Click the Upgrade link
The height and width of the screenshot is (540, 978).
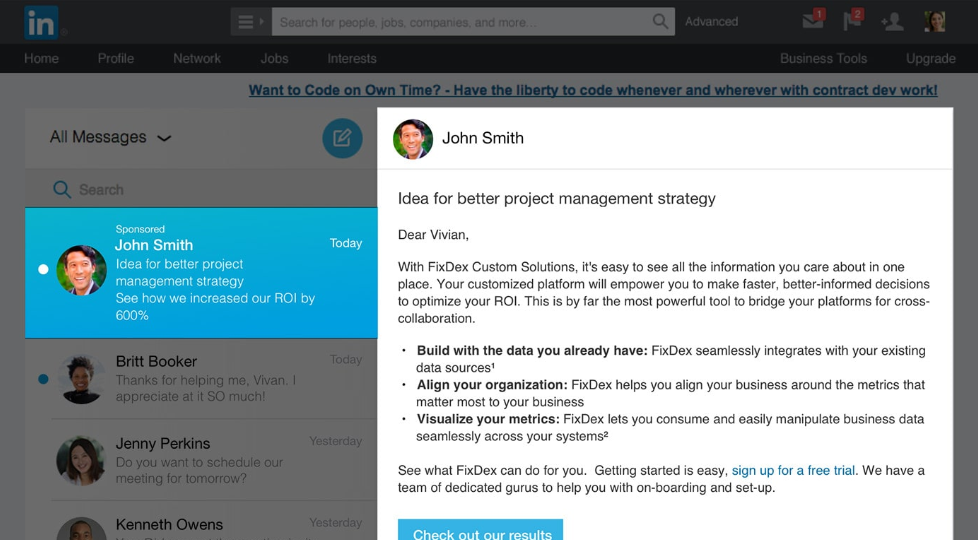tap(931, 59)
